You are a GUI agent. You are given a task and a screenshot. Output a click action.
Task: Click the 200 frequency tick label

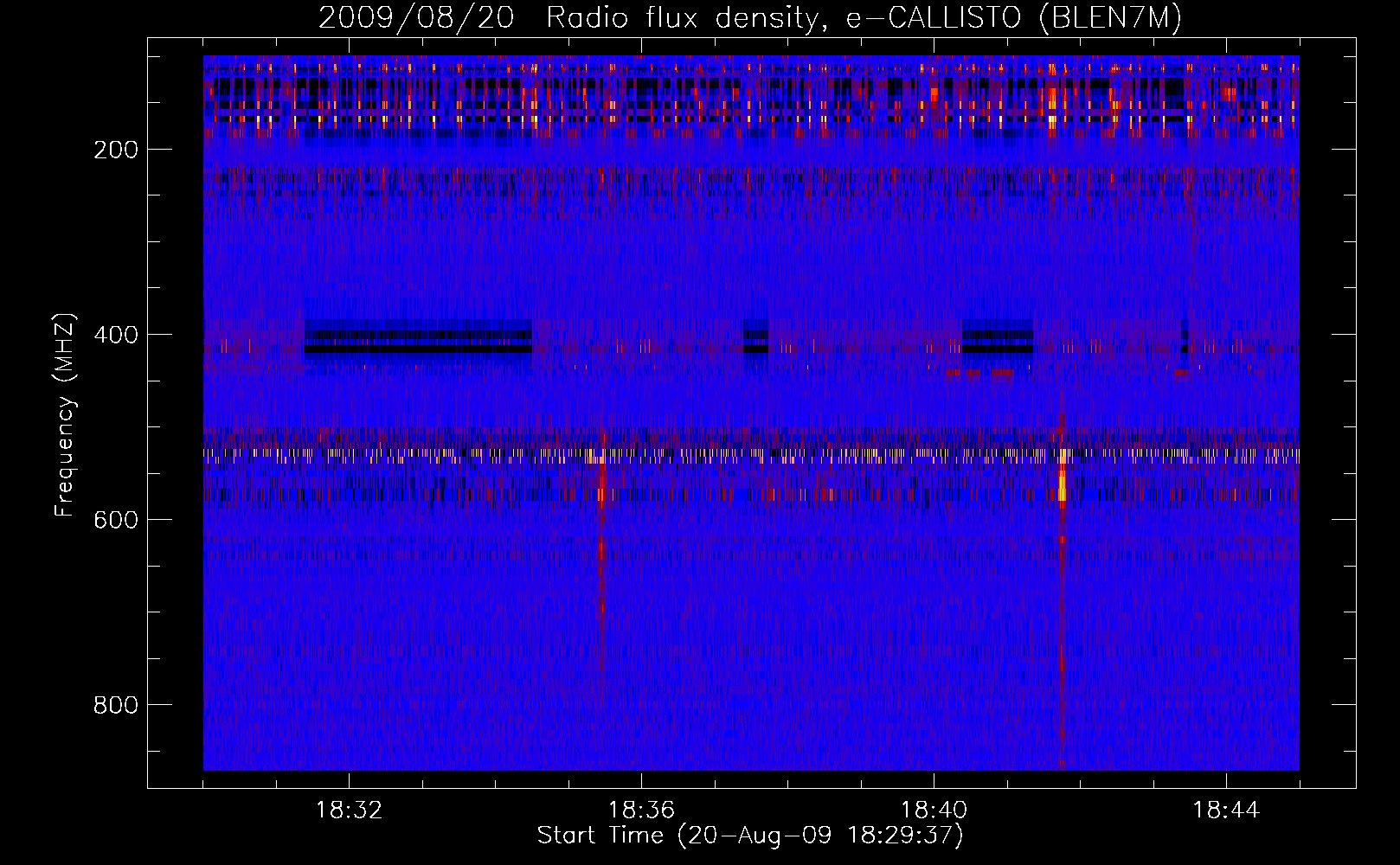(116, 150)
